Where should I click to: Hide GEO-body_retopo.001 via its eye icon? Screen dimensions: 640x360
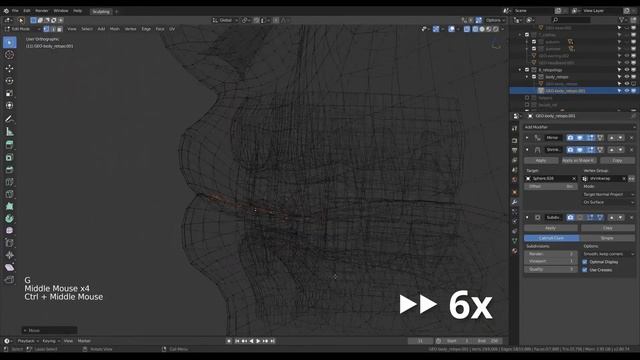627,91
